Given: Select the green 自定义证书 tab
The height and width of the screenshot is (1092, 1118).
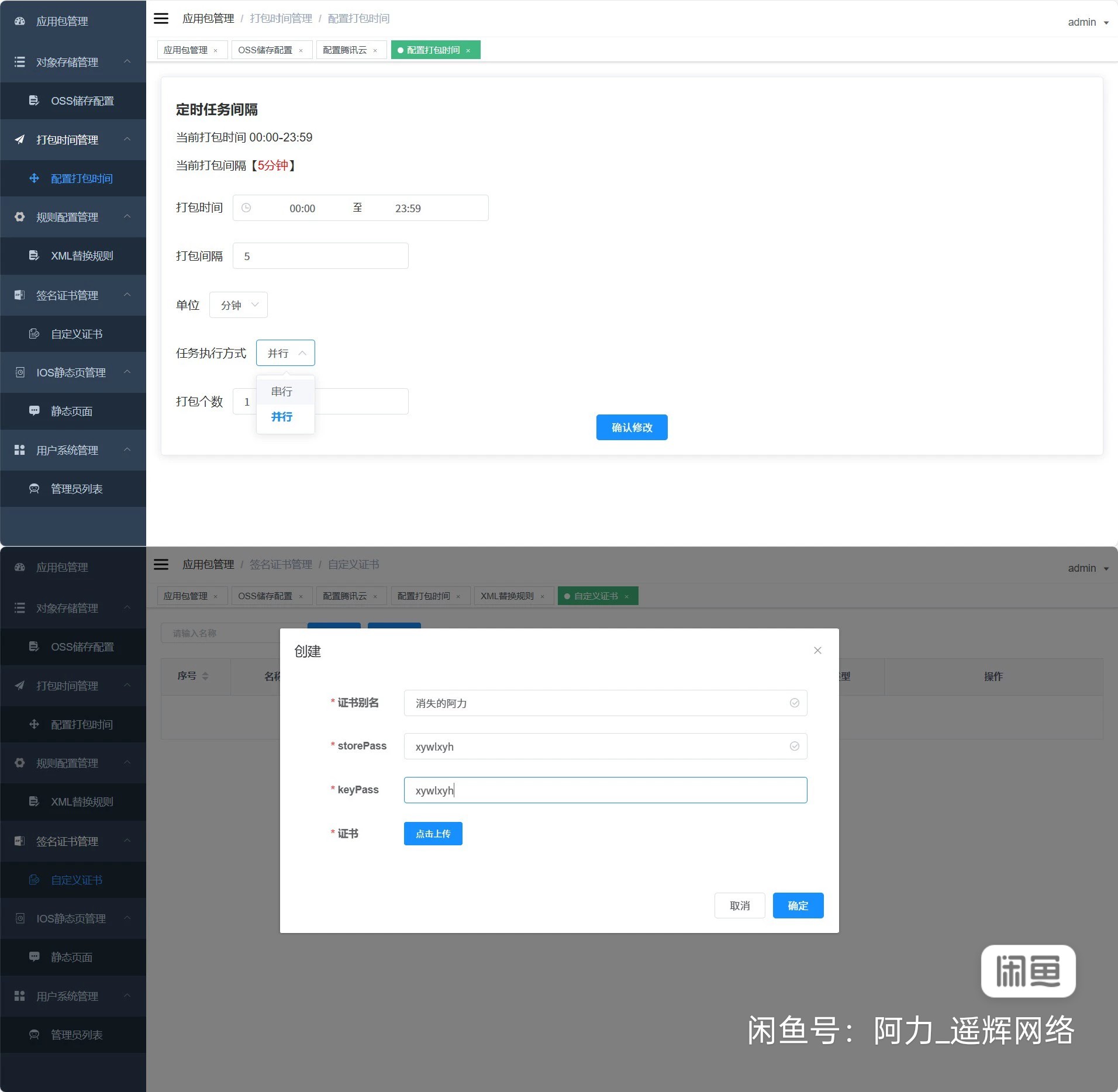Looking at the screenshot, I should click(x=596, y=596).
